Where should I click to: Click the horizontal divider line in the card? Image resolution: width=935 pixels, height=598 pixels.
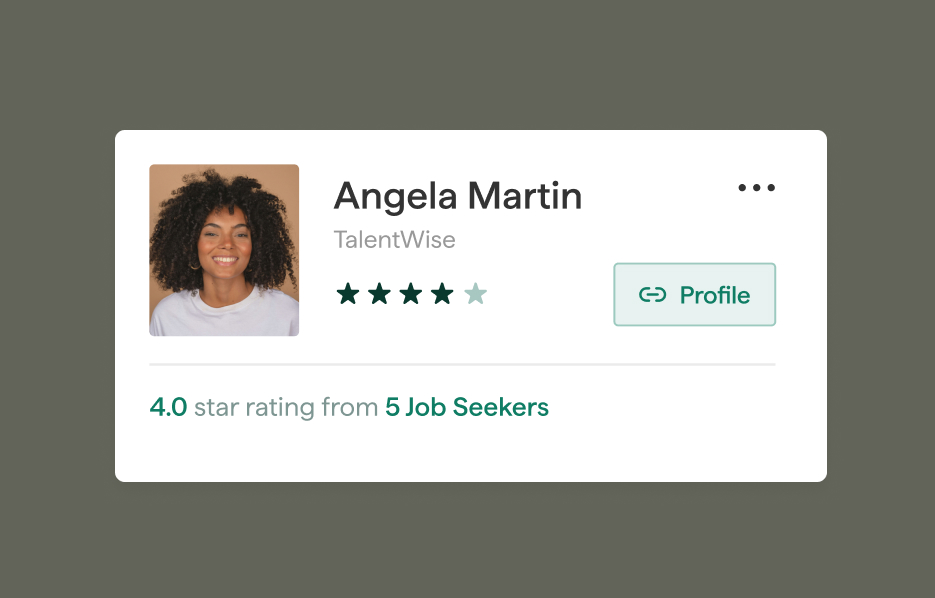click(x=462, y=364)
